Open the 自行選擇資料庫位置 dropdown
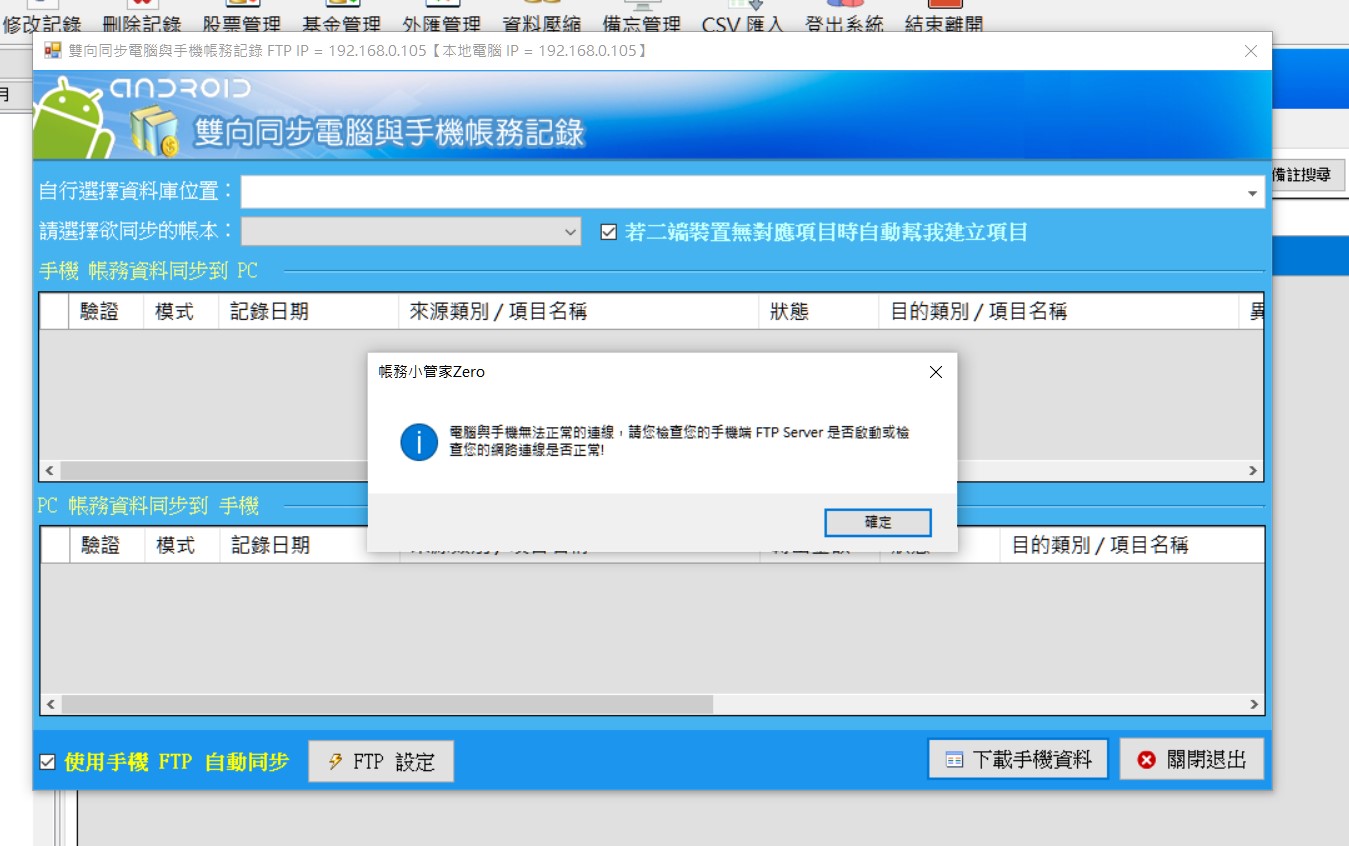 pos(1252,193)
